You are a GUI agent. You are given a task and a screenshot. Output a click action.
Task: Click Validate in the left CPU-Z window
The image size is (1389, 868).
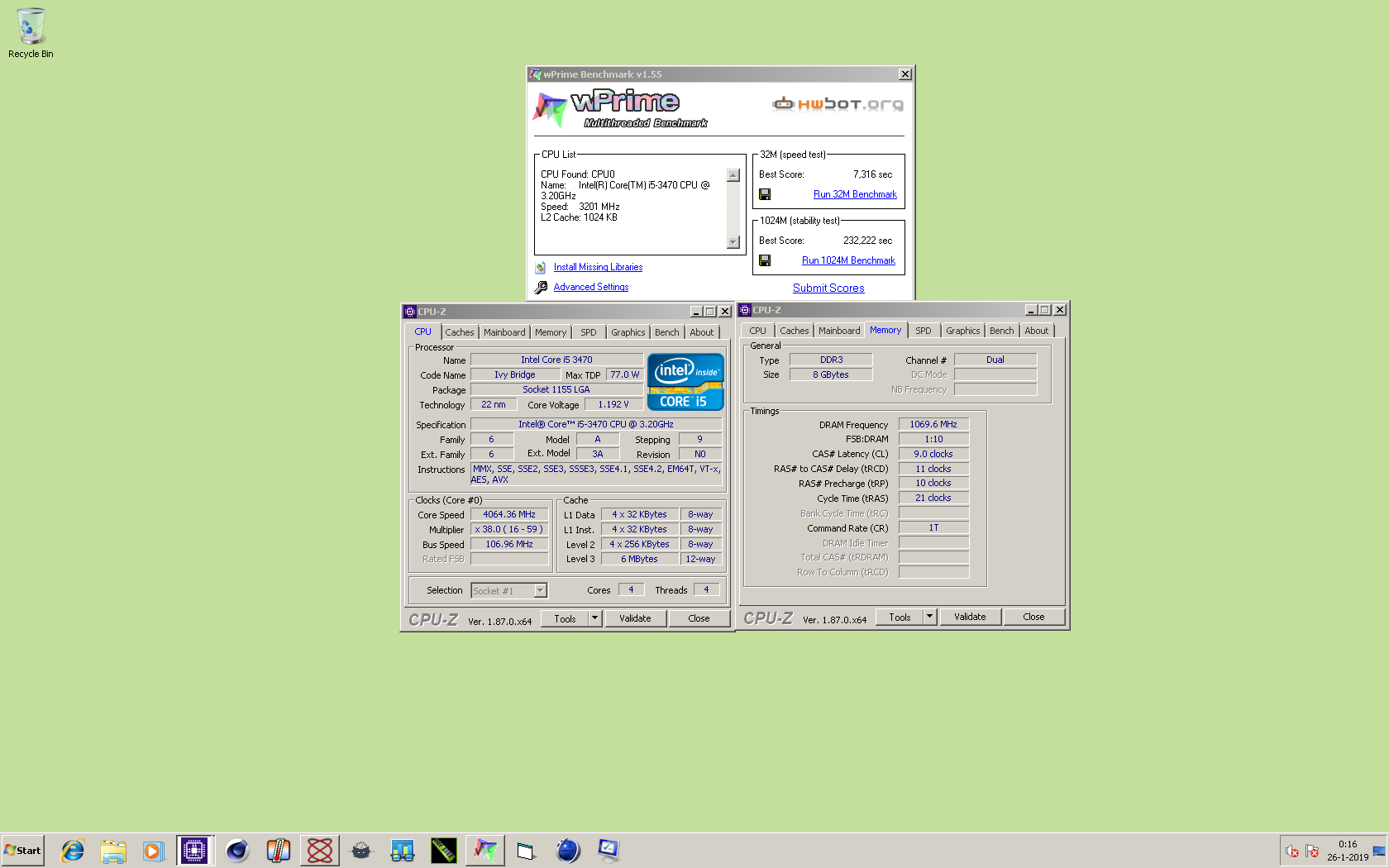(635, 618)
